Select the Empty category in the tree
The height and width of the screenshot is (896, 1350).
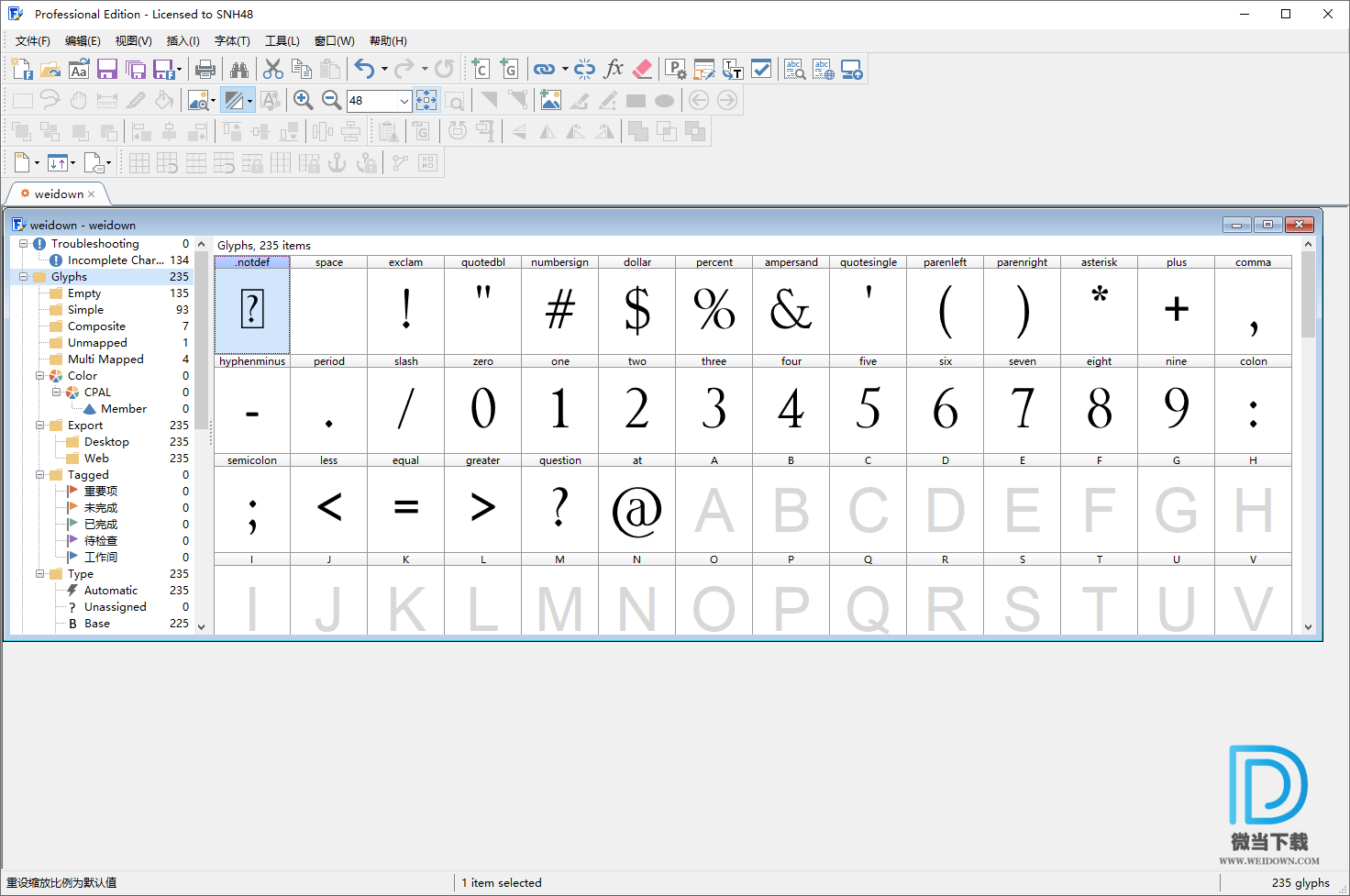[84, 293]
